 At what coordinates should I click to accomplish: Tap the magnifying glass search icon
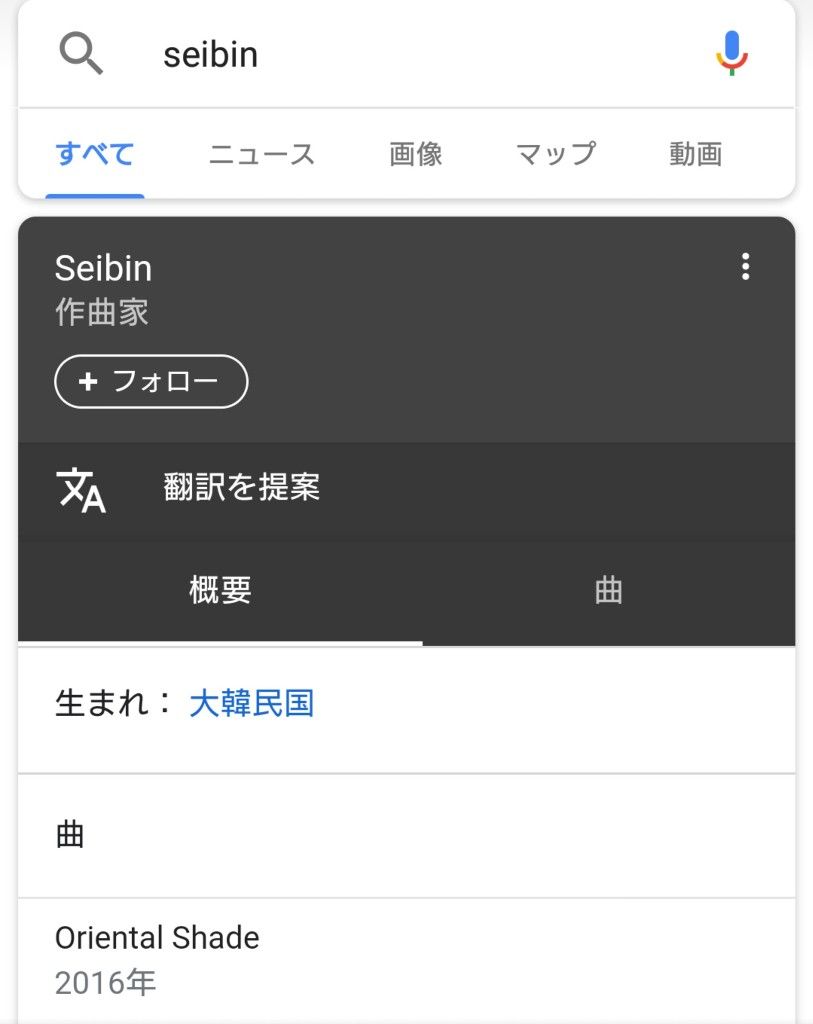pos(81,53)
